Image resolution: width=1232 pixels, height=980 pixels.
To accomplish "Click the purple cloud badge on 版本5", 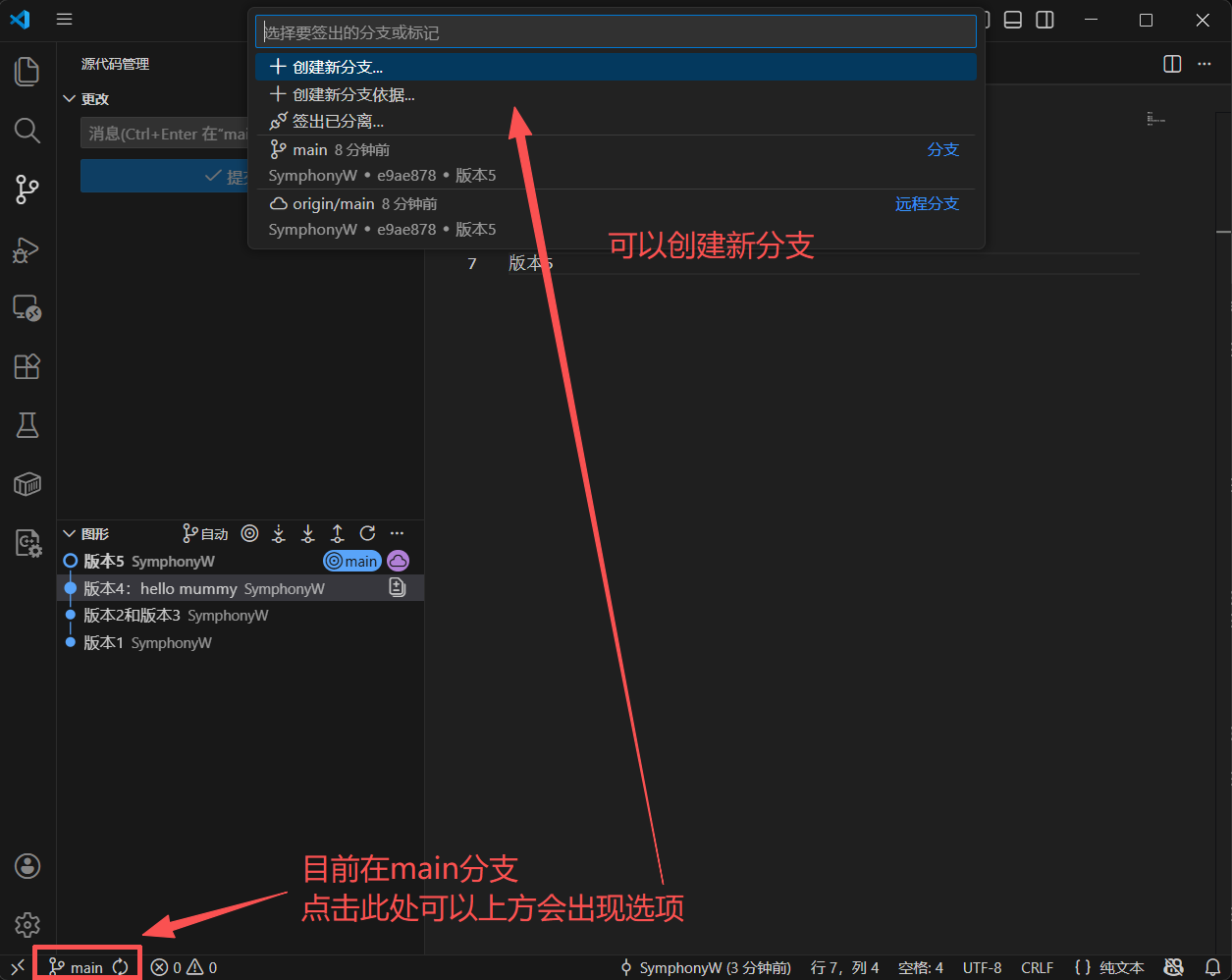I will (398, 561).
